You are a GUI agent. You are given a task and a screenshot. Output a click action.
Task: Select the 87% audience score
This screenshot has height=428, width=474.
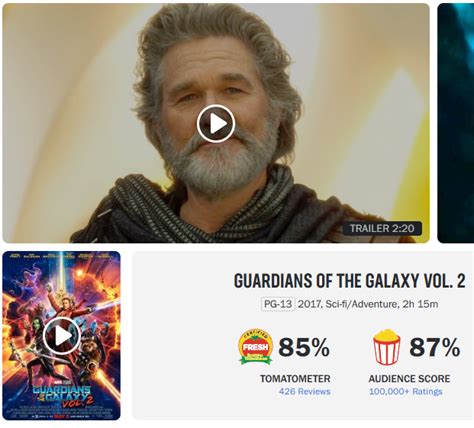pyautogui.click(x=435, y=347)
